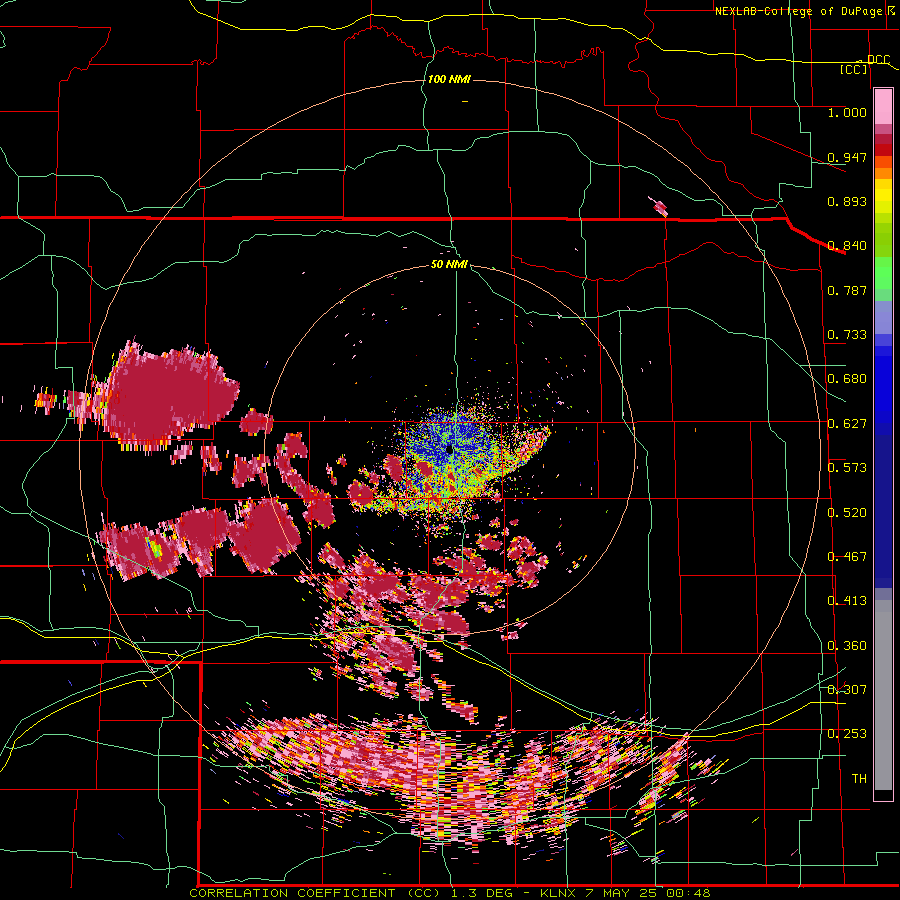The width and height of the screenshot is (900, 900).
Task: Click the 0.787 scale value
Action: point(847,290)
